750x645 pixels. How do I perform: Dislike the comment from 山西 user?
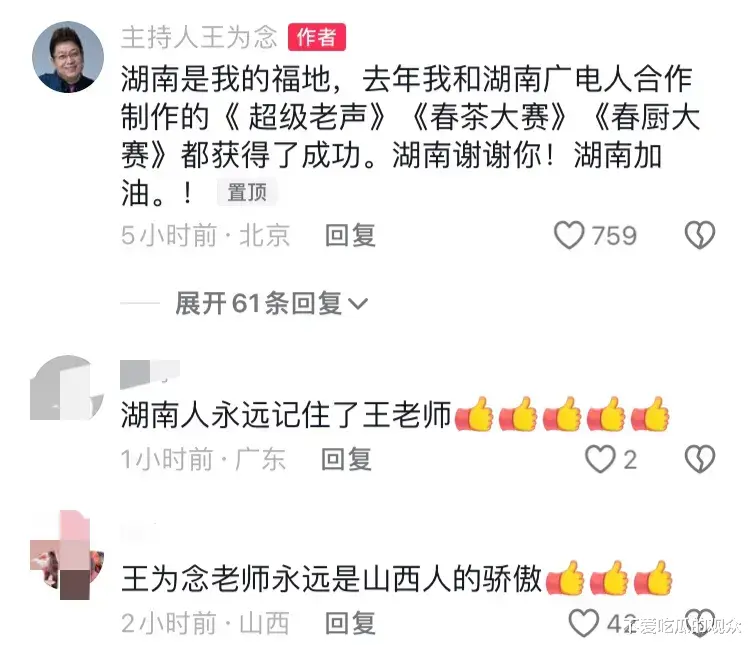(700, 623)
